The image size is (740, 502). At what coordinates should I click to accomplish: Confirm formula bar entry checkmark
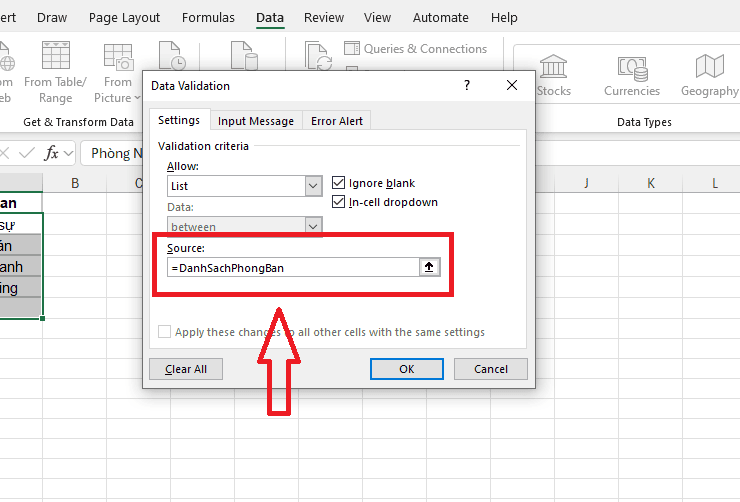27,153
